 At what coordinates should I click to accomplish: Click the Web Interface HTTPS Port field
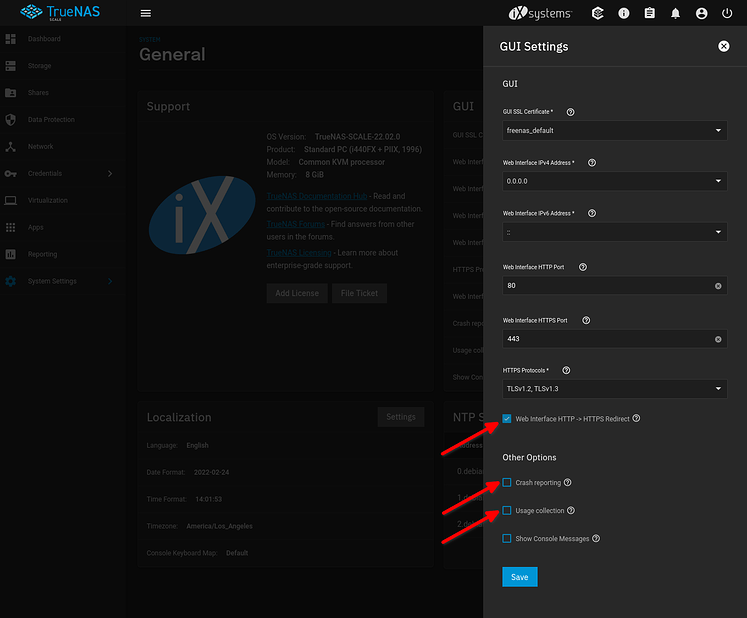606,339
